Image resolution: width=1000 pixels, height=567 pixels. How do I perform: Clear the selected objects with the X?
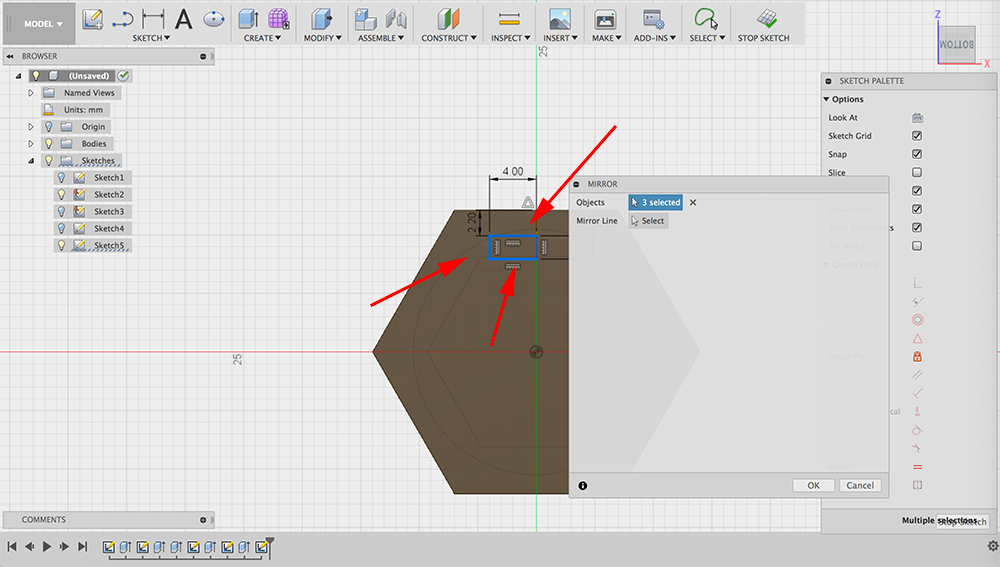click(x=693, y=202)
